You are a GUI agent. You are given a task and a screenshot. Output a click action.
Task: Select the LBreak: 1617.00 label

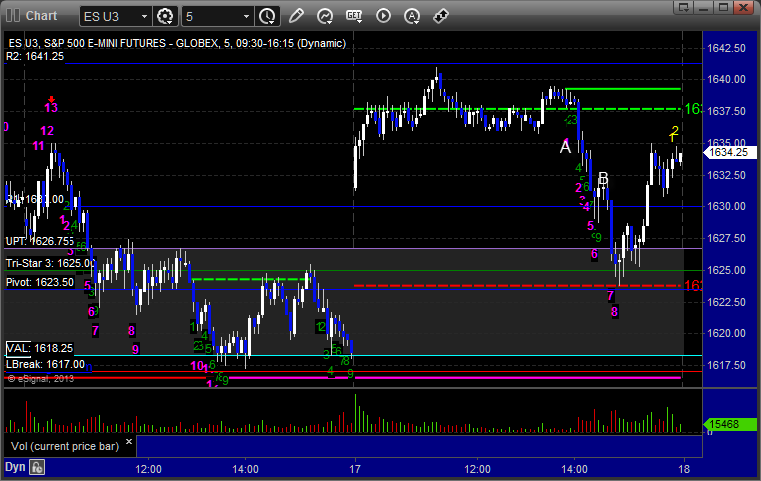tap(45, 364)
